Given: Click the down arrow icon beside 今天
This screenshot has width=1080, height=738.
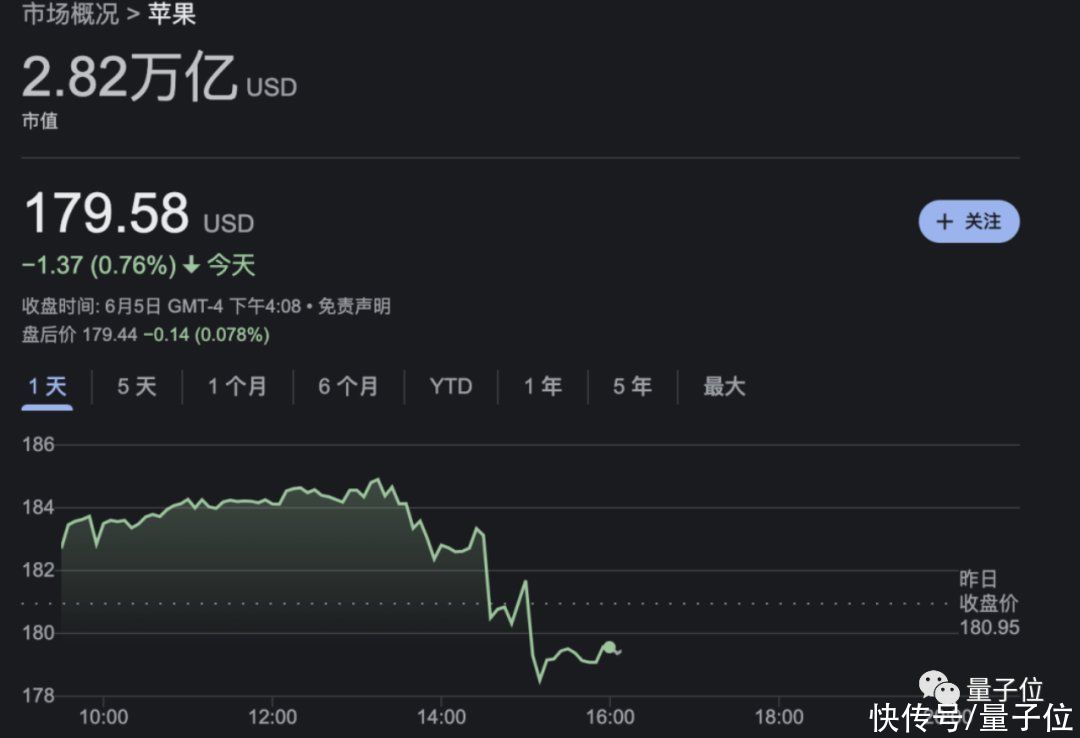Looking at the screenshot, I should (x=191, y=266).
